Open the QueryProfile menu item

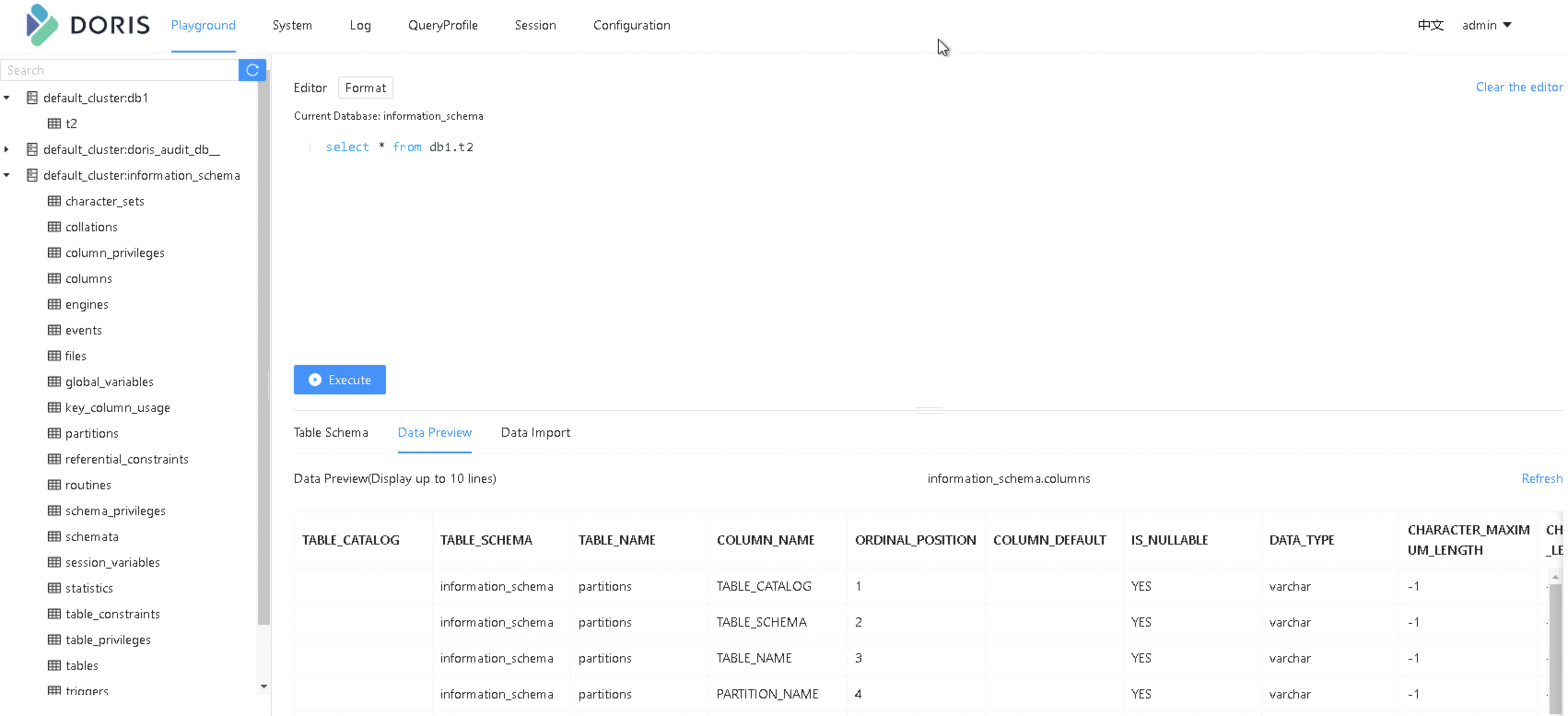tap(443, 25)
